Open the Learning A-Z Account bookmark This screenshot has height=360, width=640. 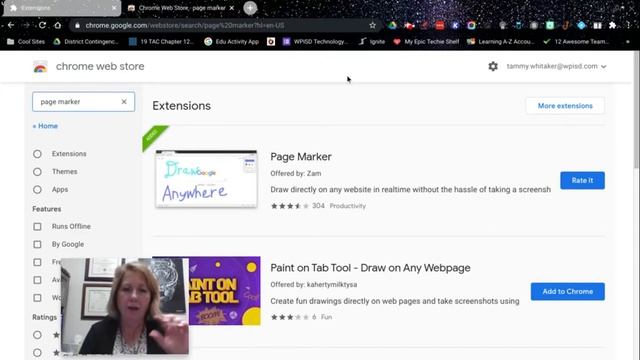coord(501,42)
